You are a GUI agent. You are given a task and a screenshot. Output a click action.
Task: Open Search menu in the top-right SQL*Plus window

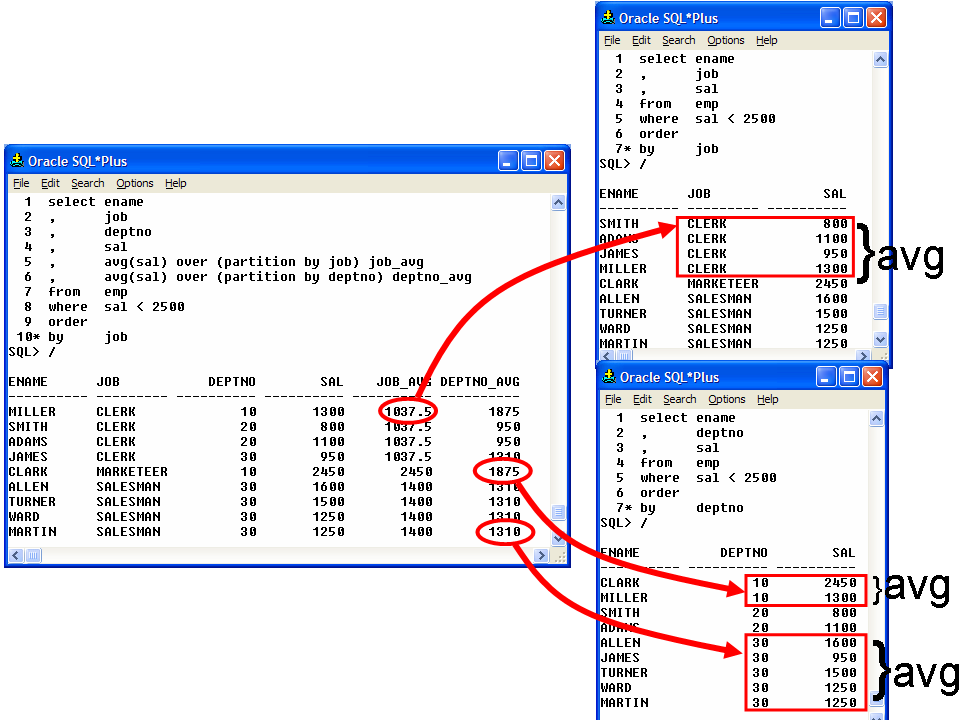click(678, 40)
